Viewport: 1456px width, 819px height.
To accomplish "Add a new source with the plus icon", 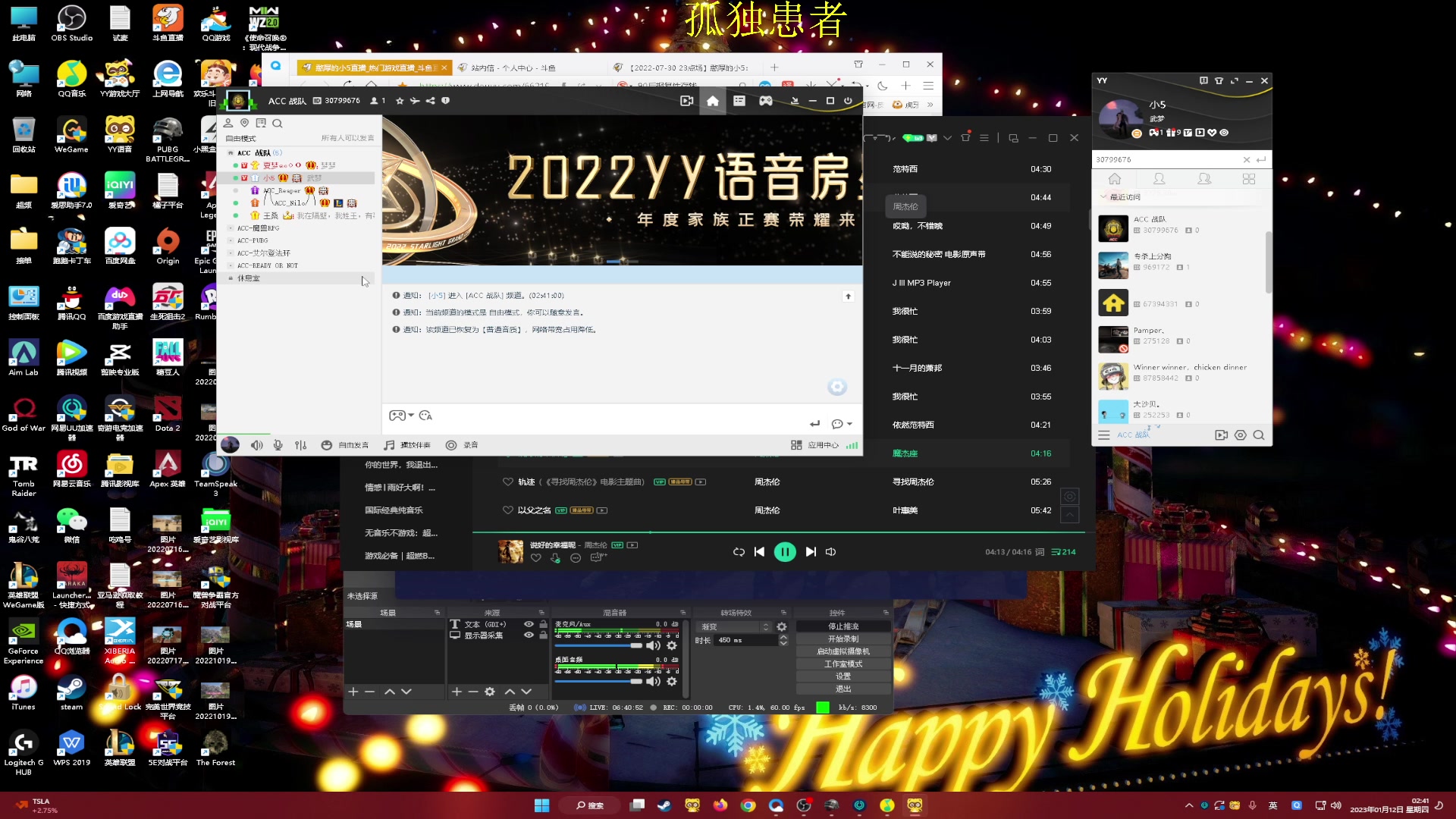I will pyautogui.click(x=456, y=691).
